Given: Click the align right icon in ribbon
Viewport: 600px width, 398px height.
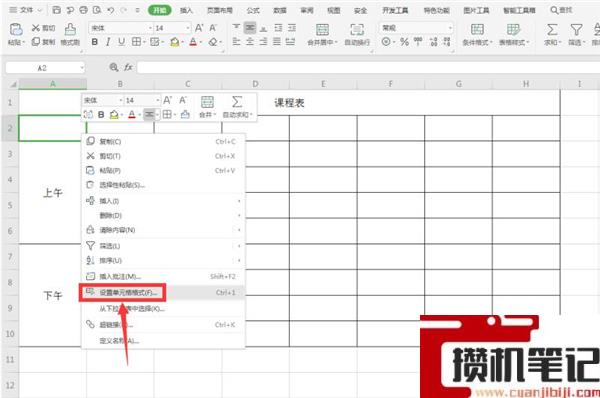Looking at the screenshot, I should (263, 41).
